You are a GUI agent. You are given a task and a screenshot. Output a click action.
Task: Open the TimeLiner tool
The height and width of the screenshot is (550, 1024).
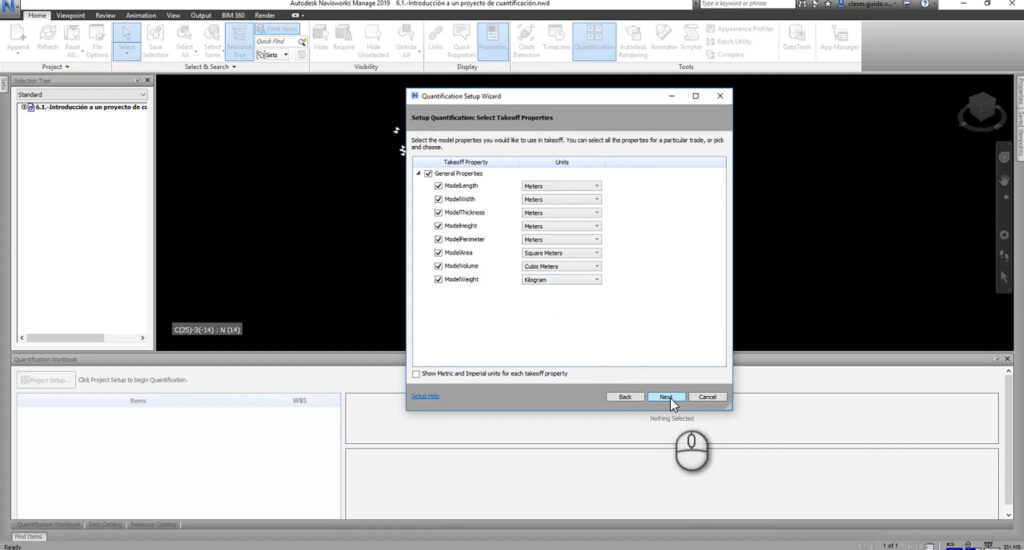557,41
